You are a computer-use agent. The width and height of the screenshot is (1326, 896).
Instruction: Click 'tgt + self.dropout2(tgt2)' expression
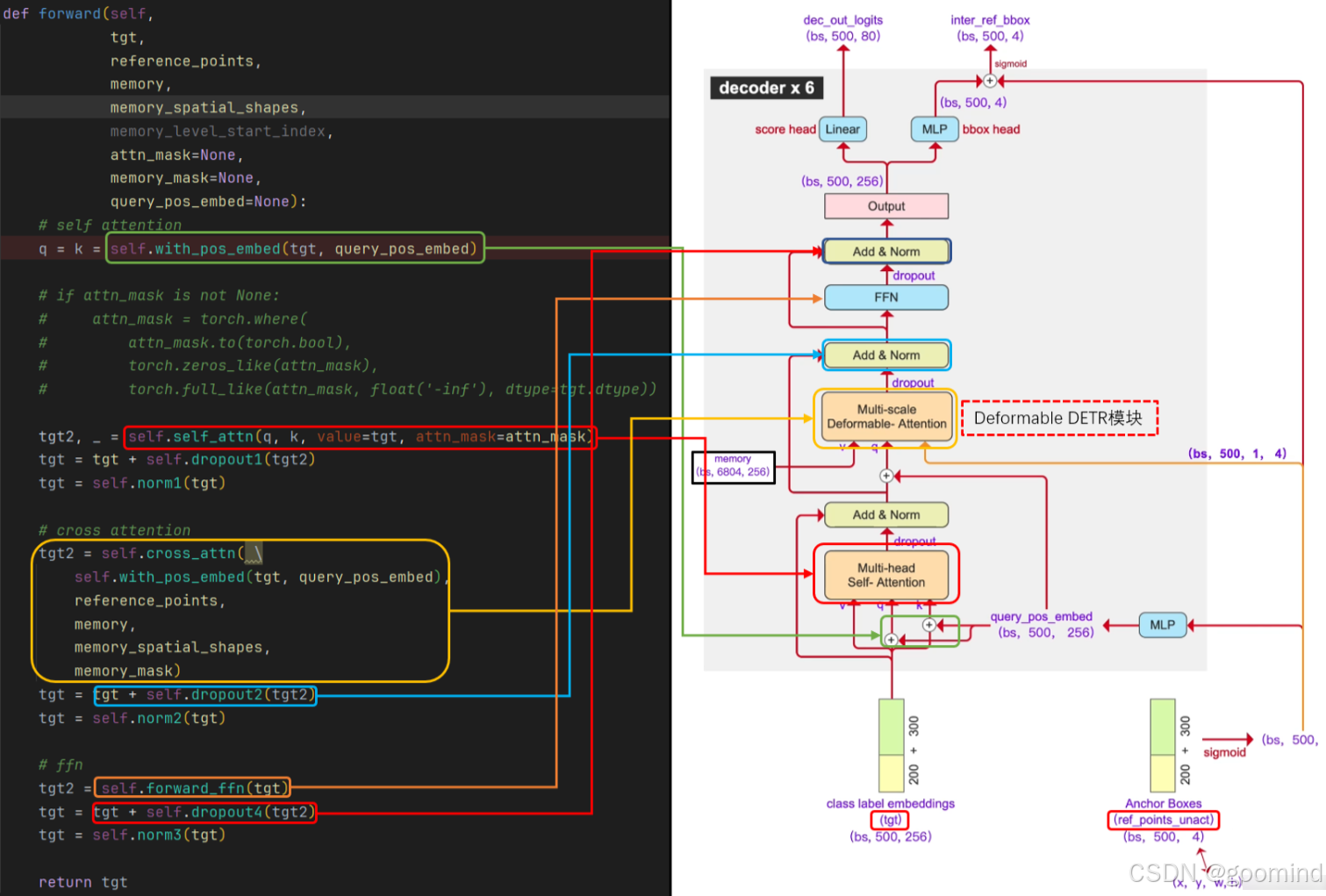pos(204,695)
